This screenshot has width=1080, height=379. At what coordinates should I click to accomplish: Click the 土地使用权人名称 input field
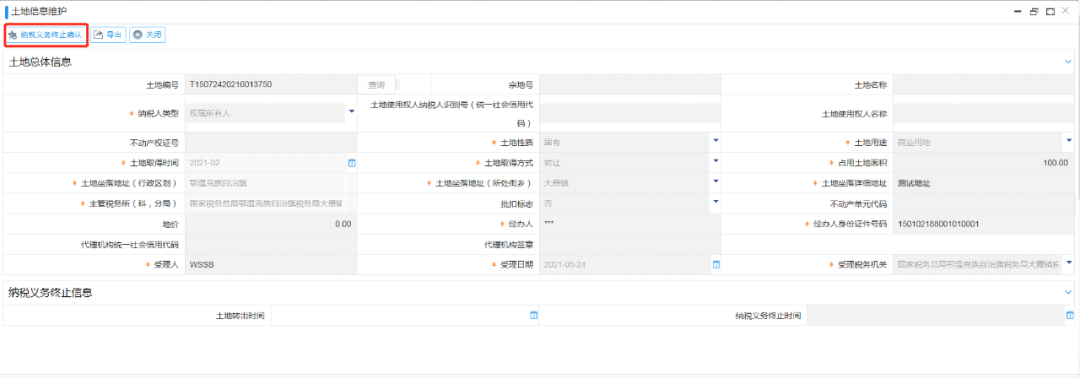[x=984, y=114]
